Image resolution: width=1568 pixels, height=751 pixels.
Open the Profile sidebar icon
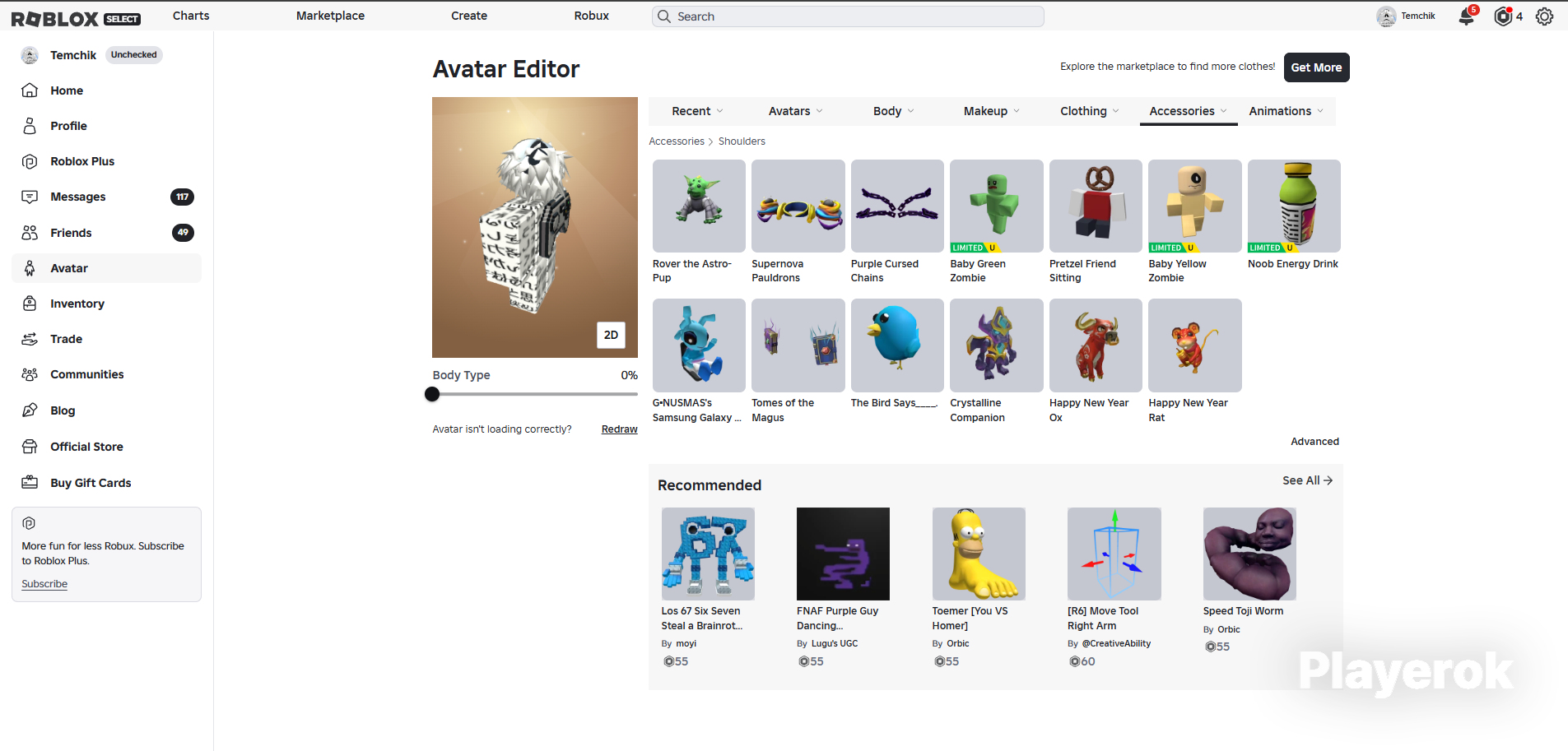[30, 126]
